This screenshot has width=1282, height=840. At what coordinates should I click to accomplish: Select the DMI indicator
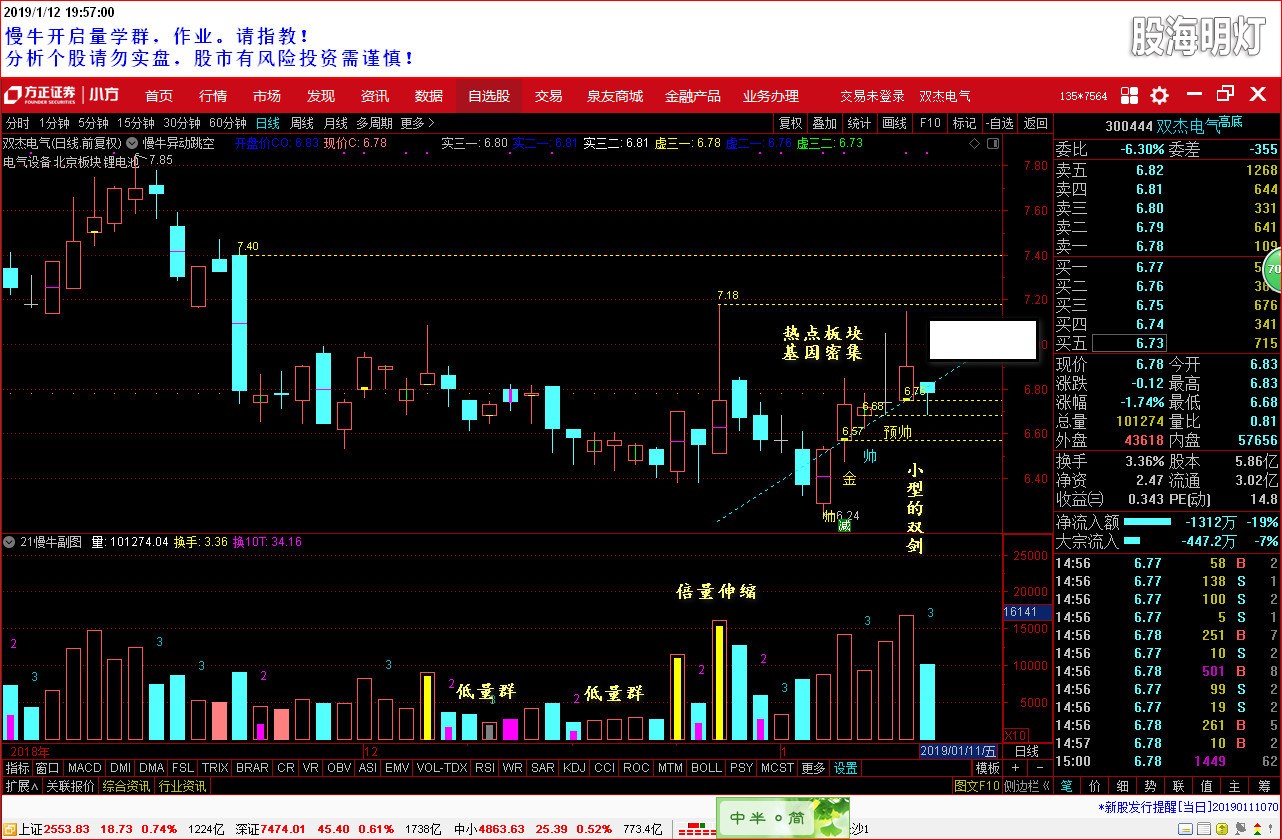120,768
